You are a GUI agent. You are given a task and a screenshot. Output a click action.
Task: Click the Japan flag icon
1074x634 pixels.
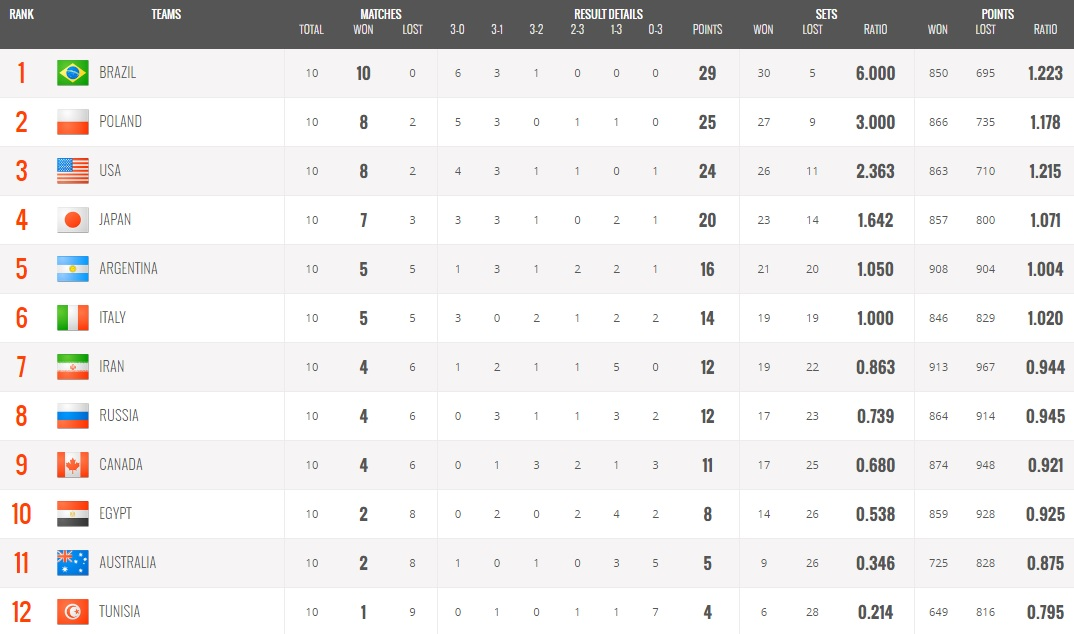coord(73,220)
